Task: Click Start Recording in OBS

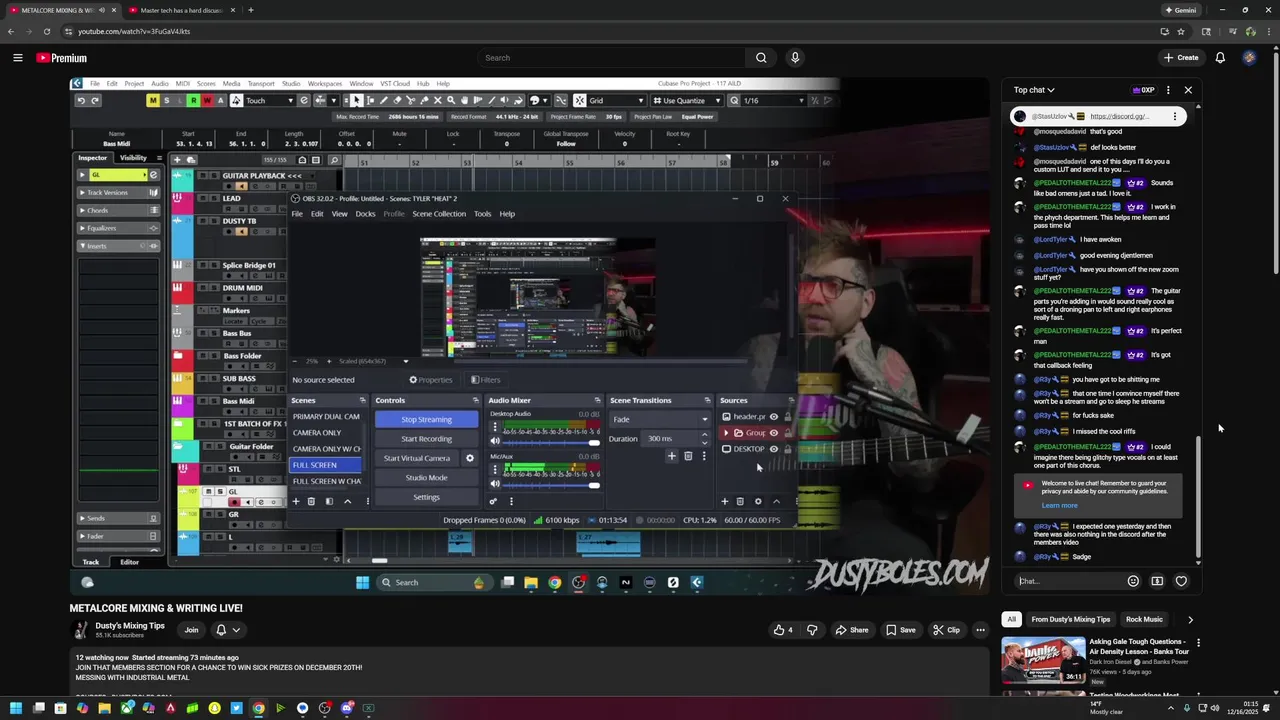Action: click(426, 439)
